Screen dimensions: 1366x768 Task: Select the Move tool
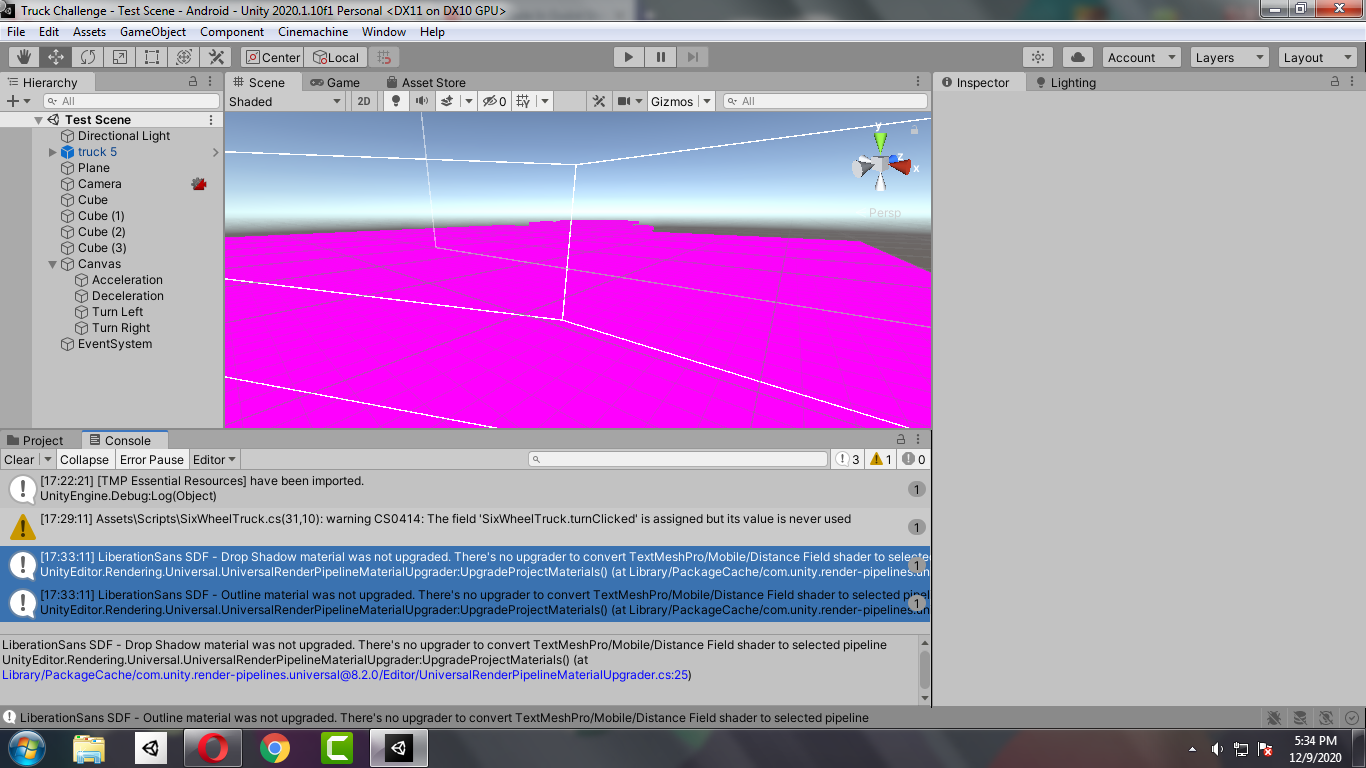point(57,57)
